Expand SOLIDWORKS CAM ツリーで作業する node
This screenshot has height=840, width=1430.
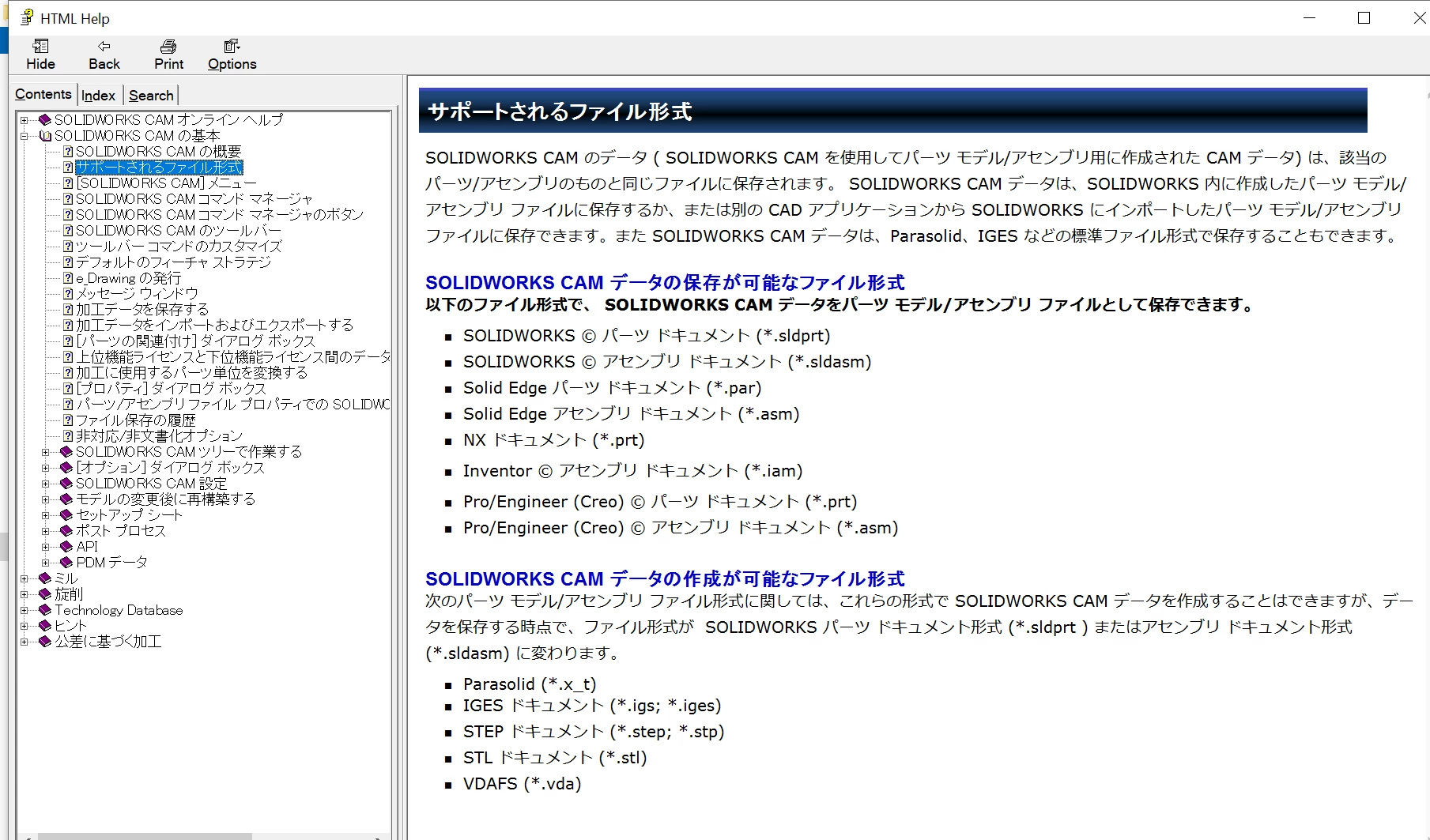click(46, 452)
